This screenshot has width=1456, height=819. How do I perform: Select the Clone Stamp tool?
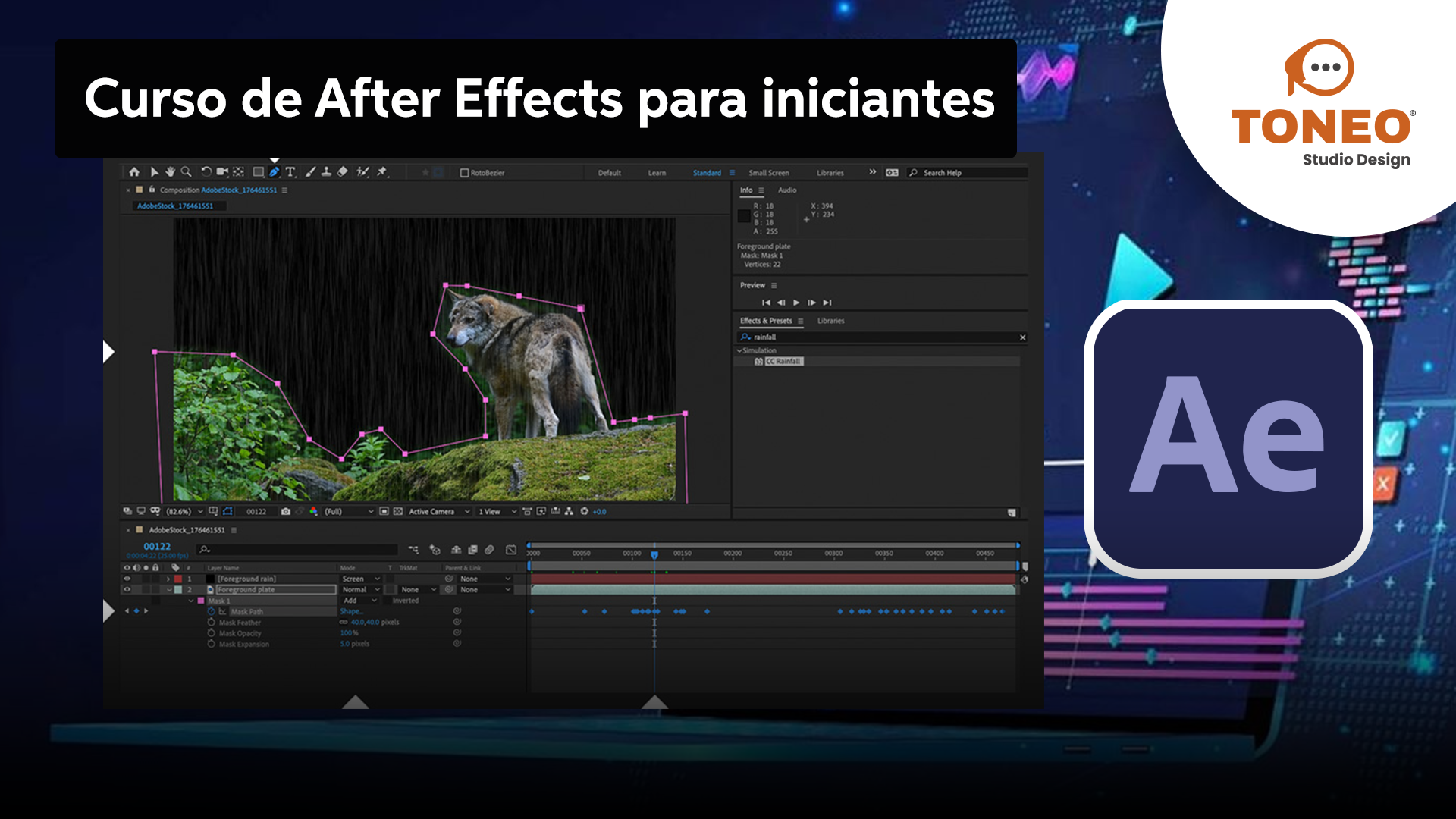(x=326, y=172)
